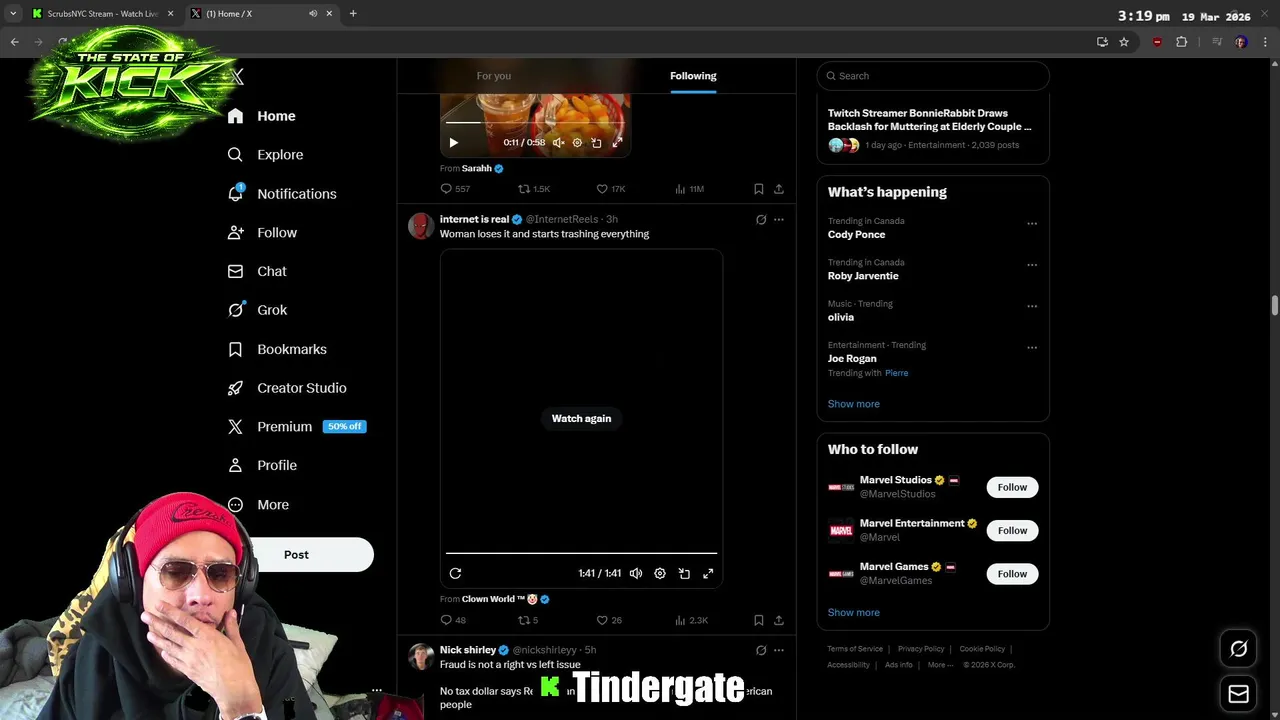The image size is (1280, 720).
Task: View analytics showing 2.3K views
Action: pyautogui.click(x=691, y=620)
